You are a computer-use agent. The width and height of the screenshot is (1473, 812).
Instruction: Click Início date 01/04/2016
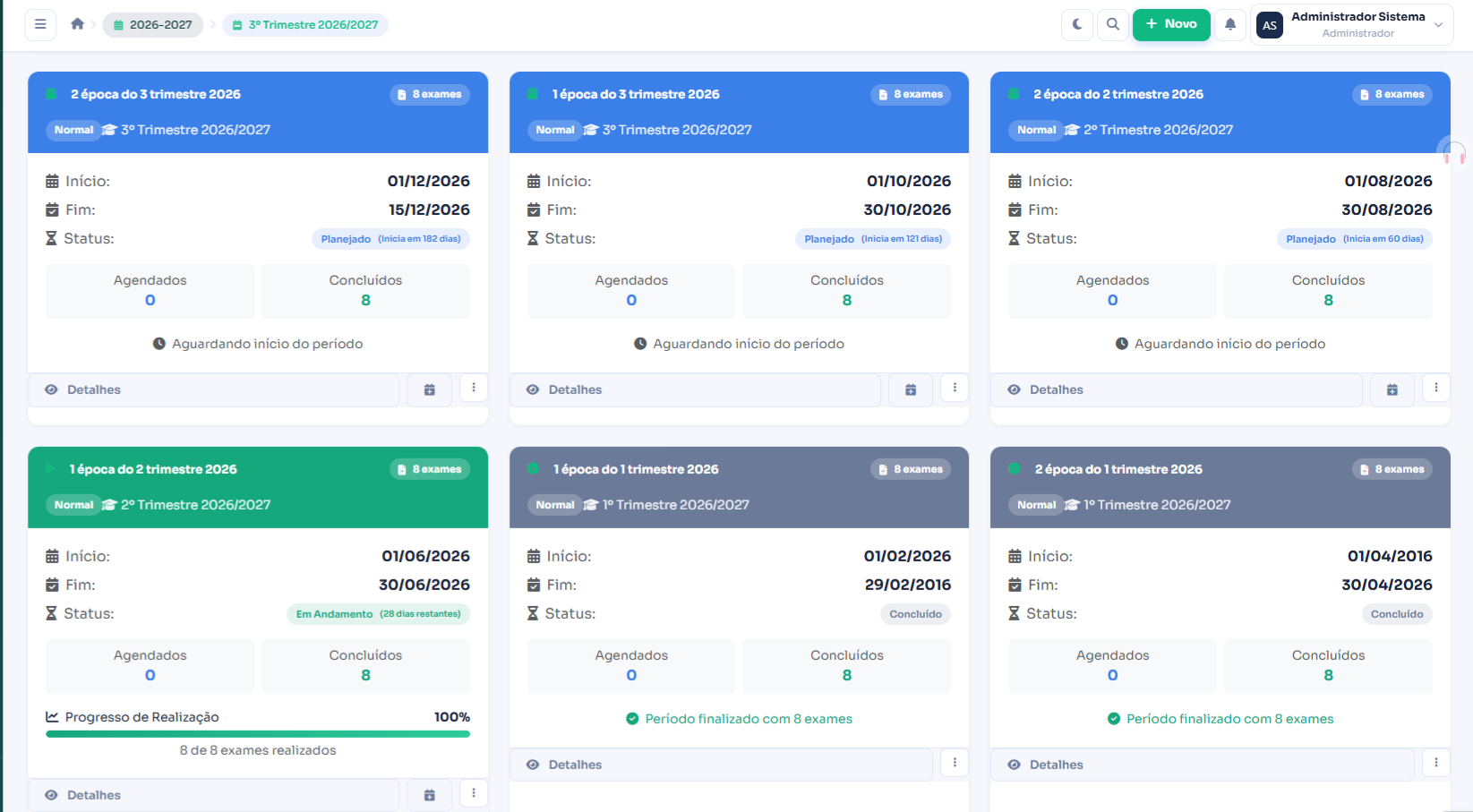1390,556
